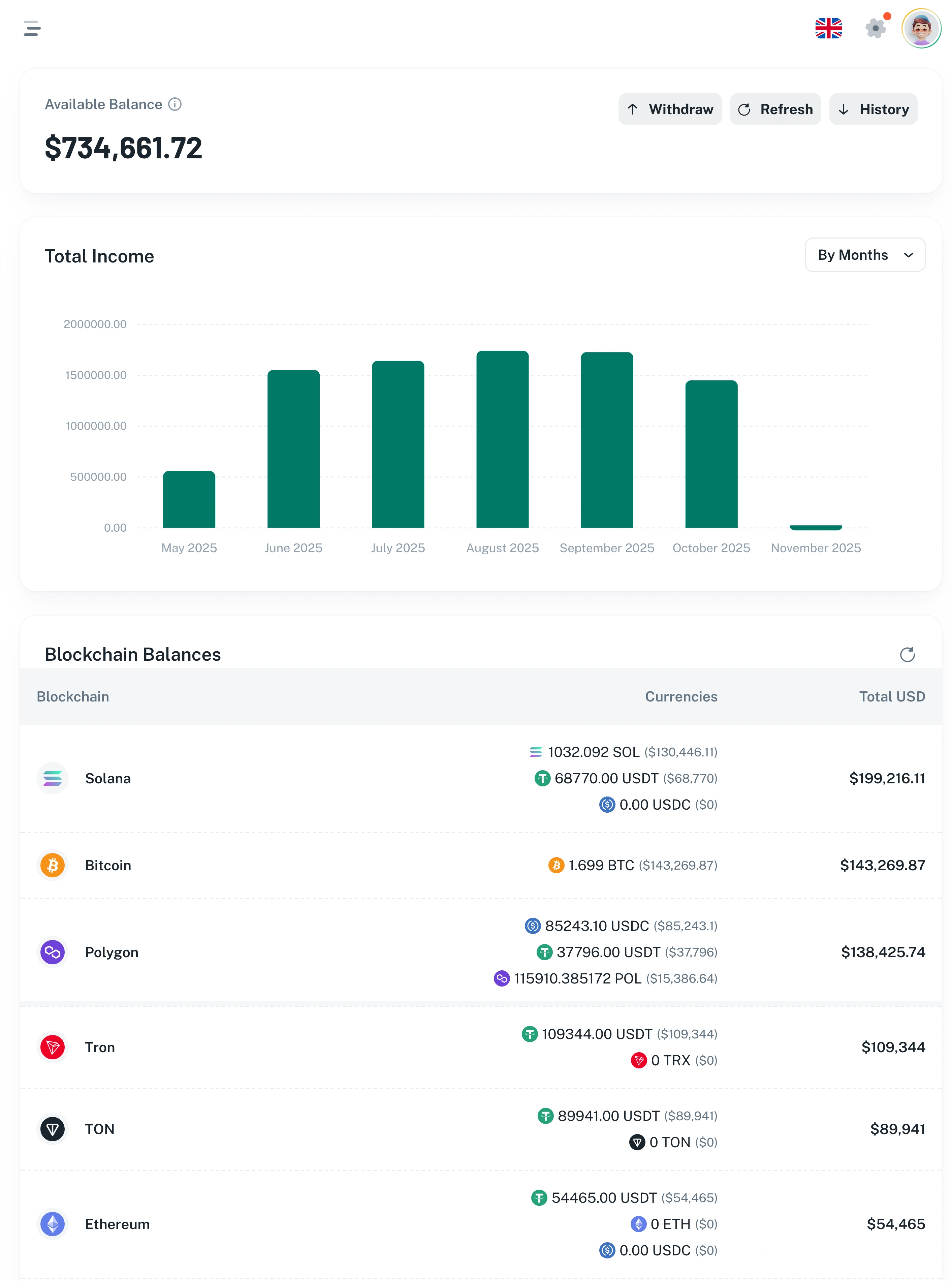This screenshot has width=952, height=1281.
Task: Open the settings gear icon
Action: (x=875, y=28)
